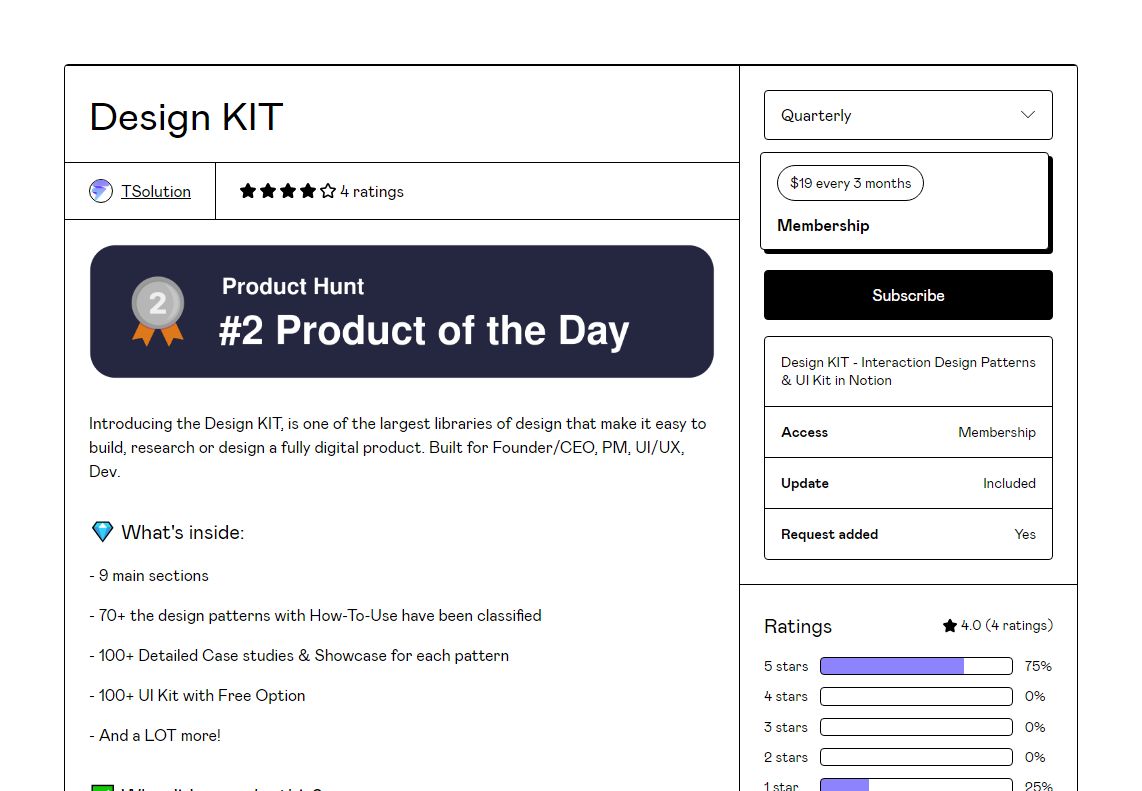The height and width of the screenshot is (791, 1142).
Task: Click the chevron arrow in Quarterly selector
Action: click(1028, 114)
